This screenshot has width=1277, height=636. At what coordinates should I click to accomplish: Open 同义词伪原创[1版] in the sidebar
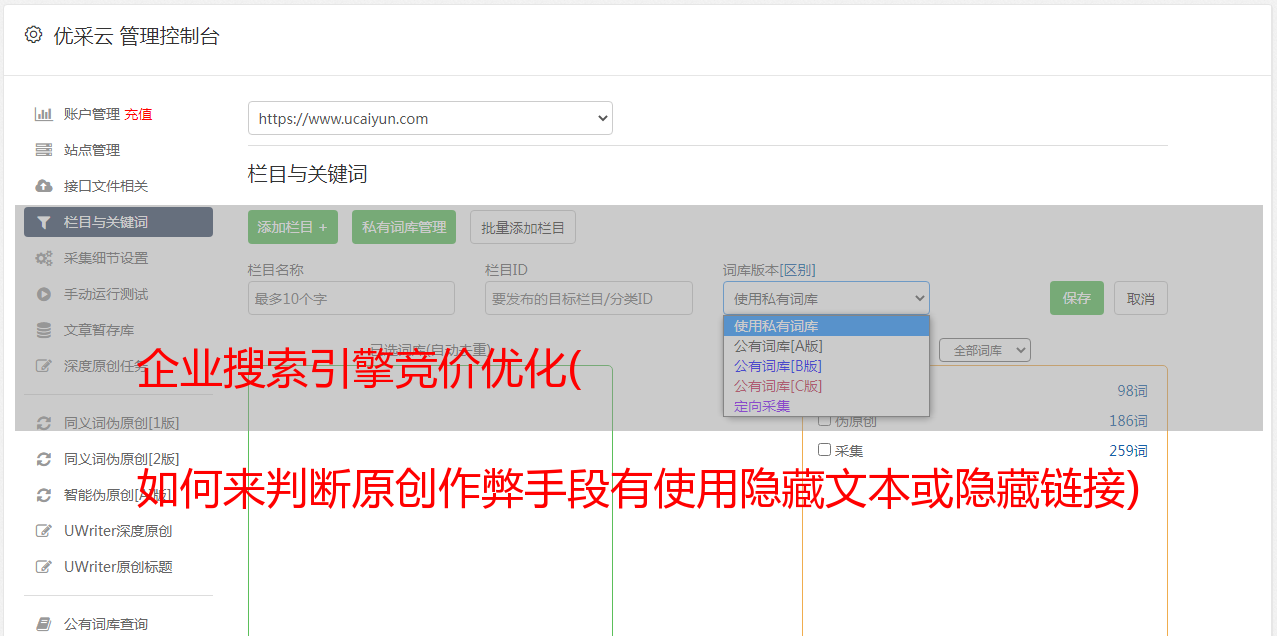[x=122, y=423]
